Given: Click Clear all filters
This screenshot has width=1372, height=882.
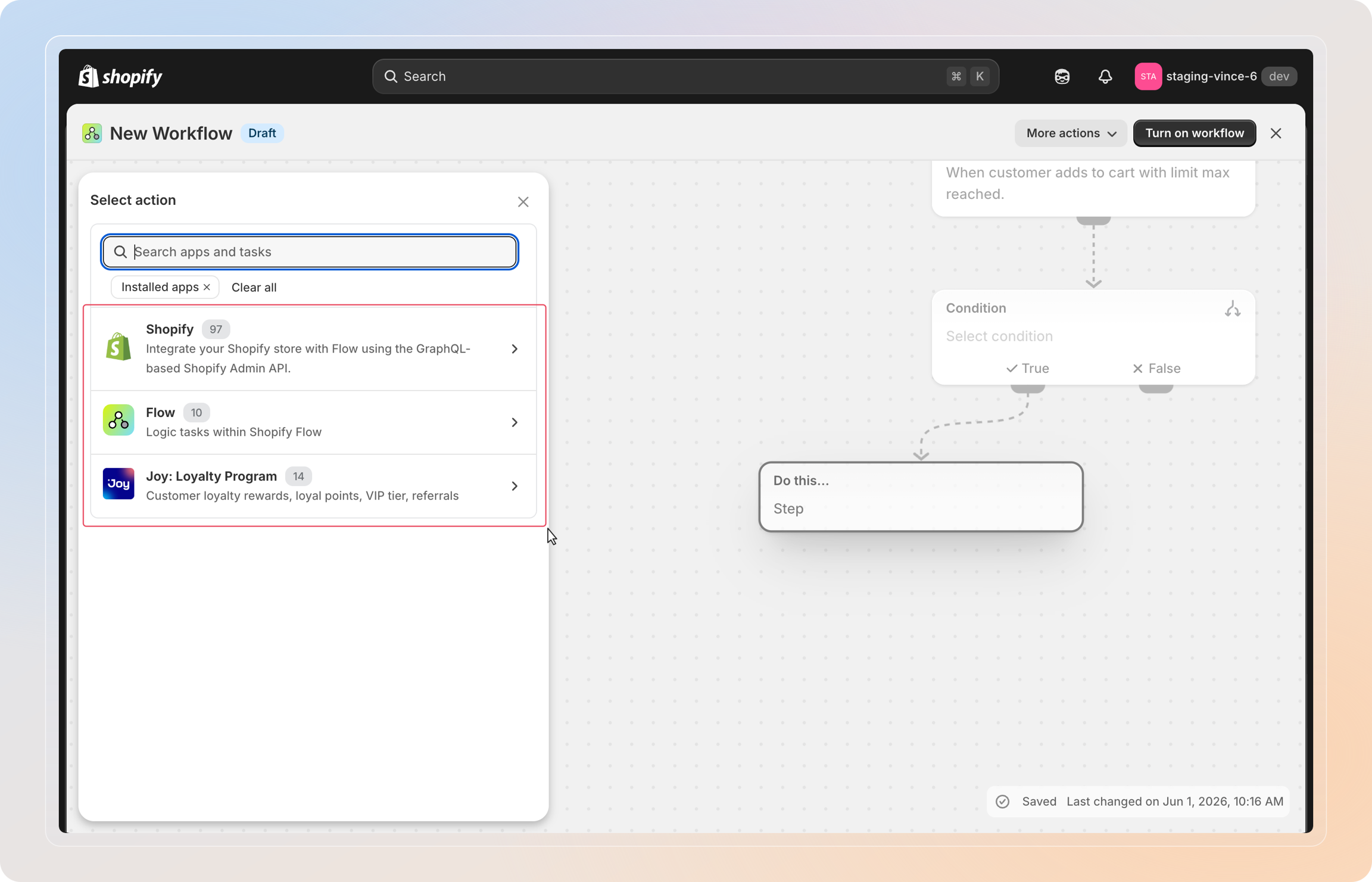Looking at the screenshot, I should click(254, 287).
